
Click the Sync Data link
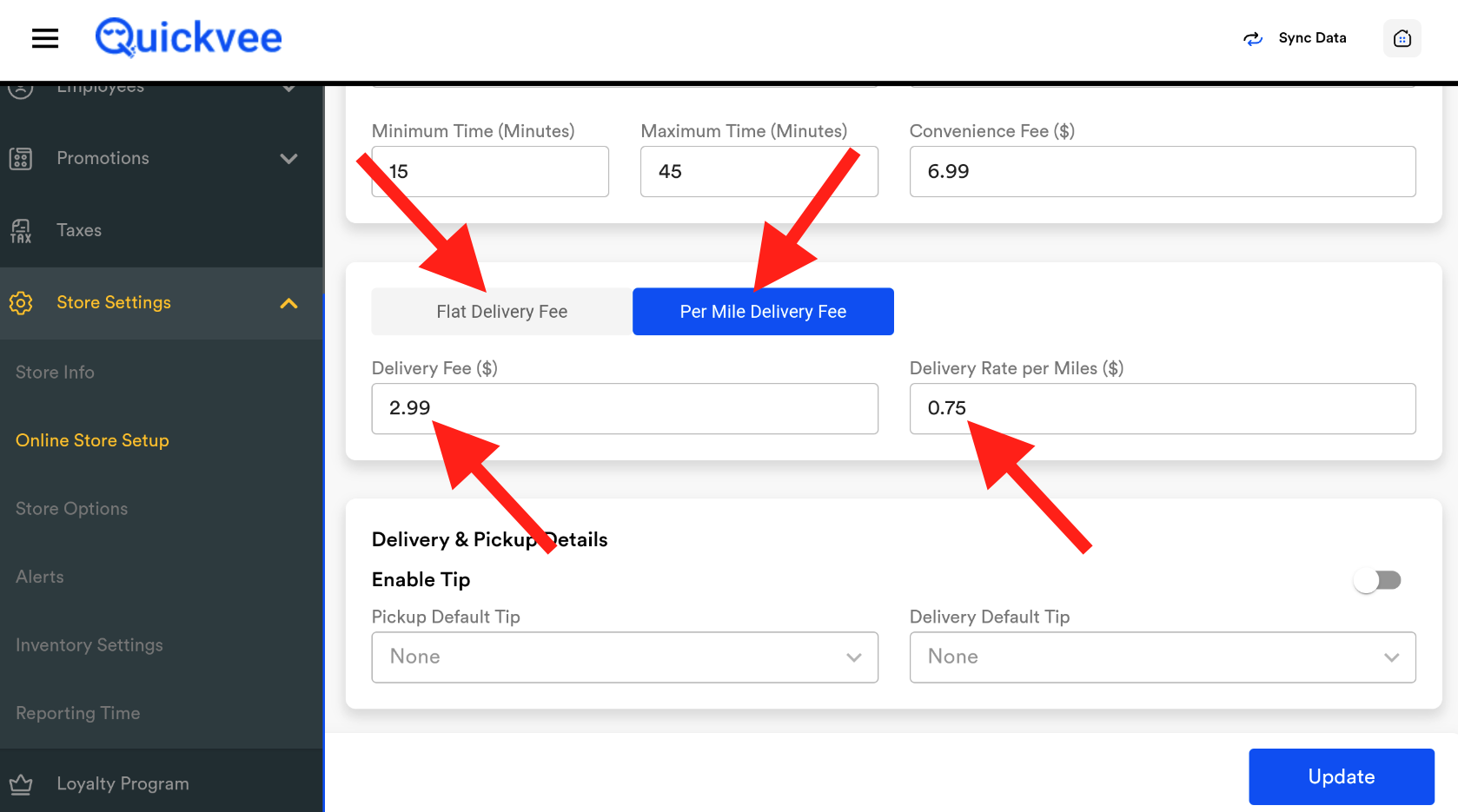pyautogui.click(x=1312, y=38)
